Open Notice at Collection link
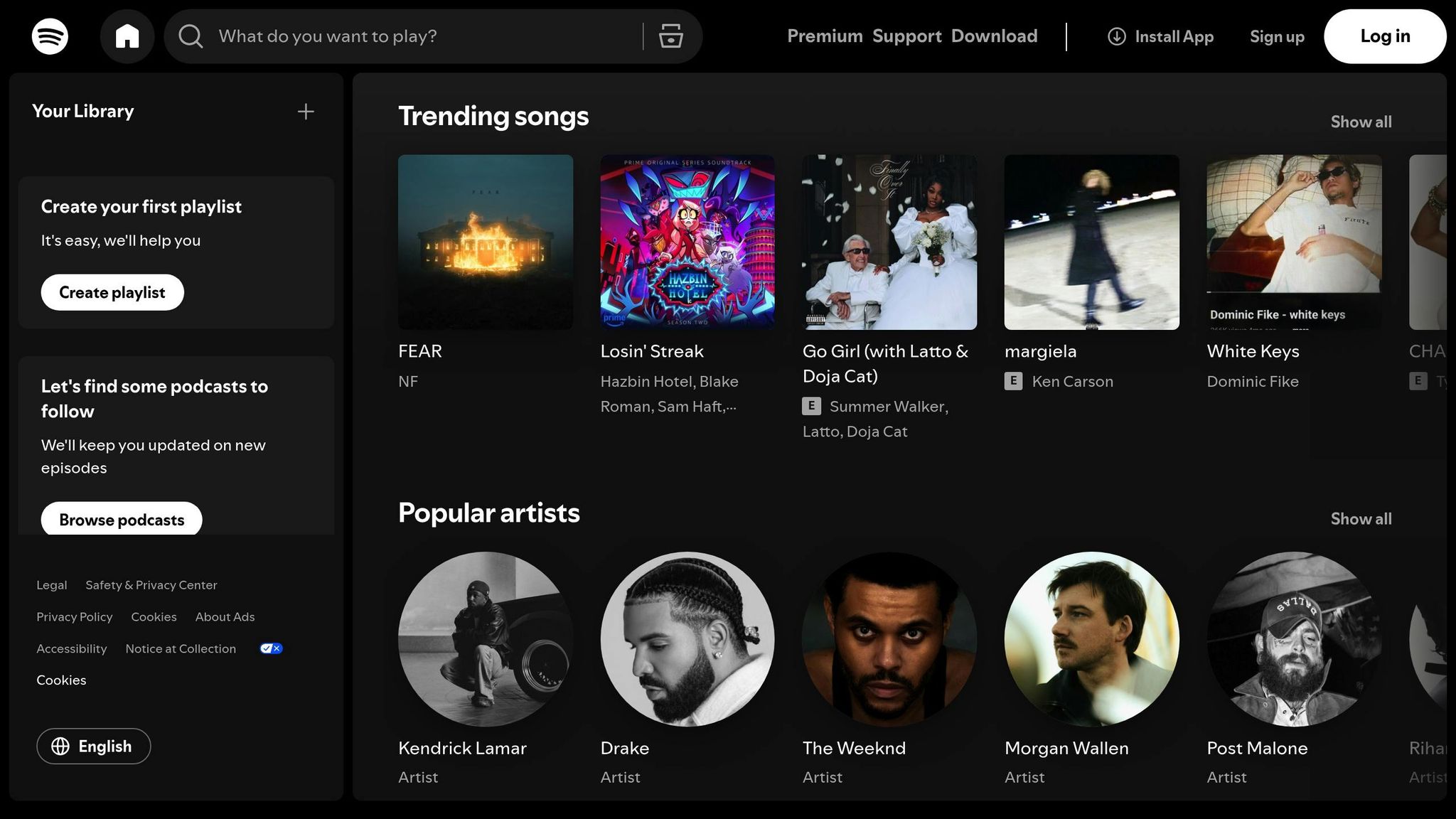The image size is (1456, 819). (181, 648)
